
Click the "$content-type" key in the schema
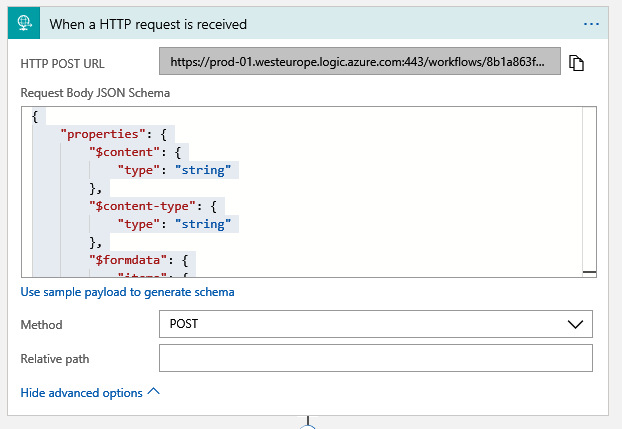(x=142, y=206)
